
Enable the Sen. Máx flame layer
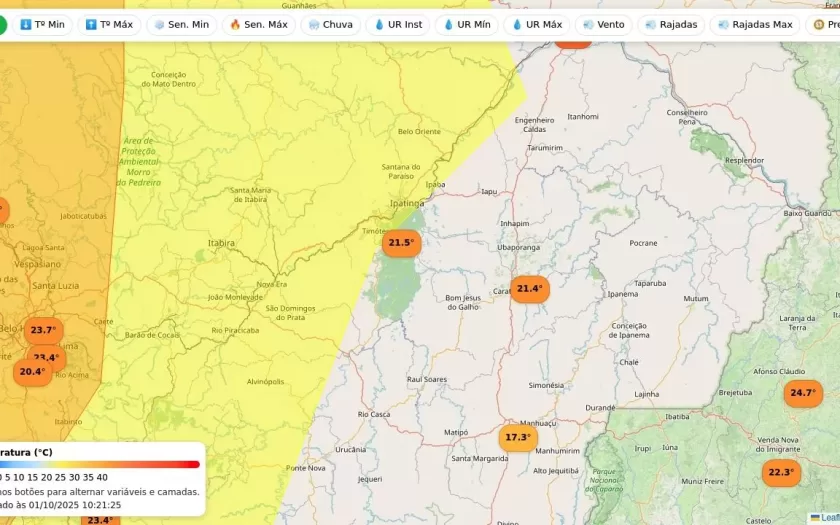coord(257,24)
